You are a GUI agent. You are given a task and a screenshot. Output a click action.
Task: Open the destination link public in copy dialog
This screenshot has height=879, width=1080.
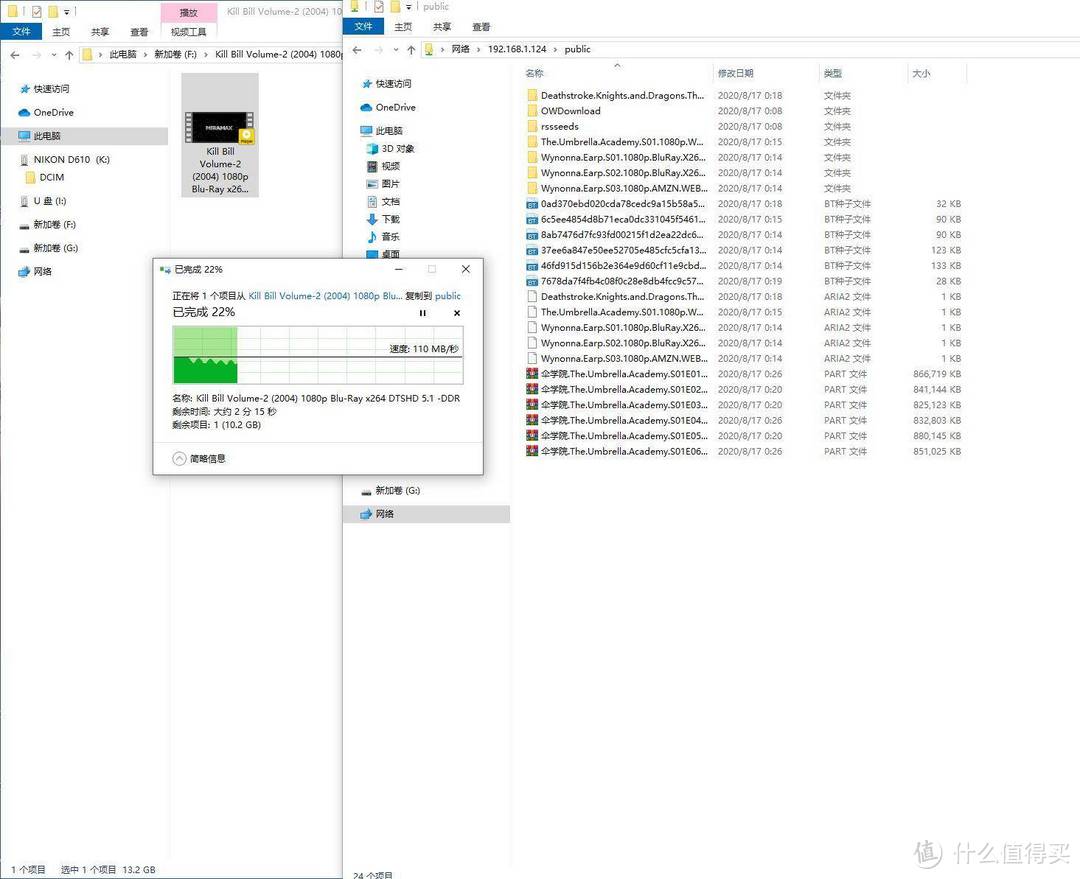click(448, 296)
